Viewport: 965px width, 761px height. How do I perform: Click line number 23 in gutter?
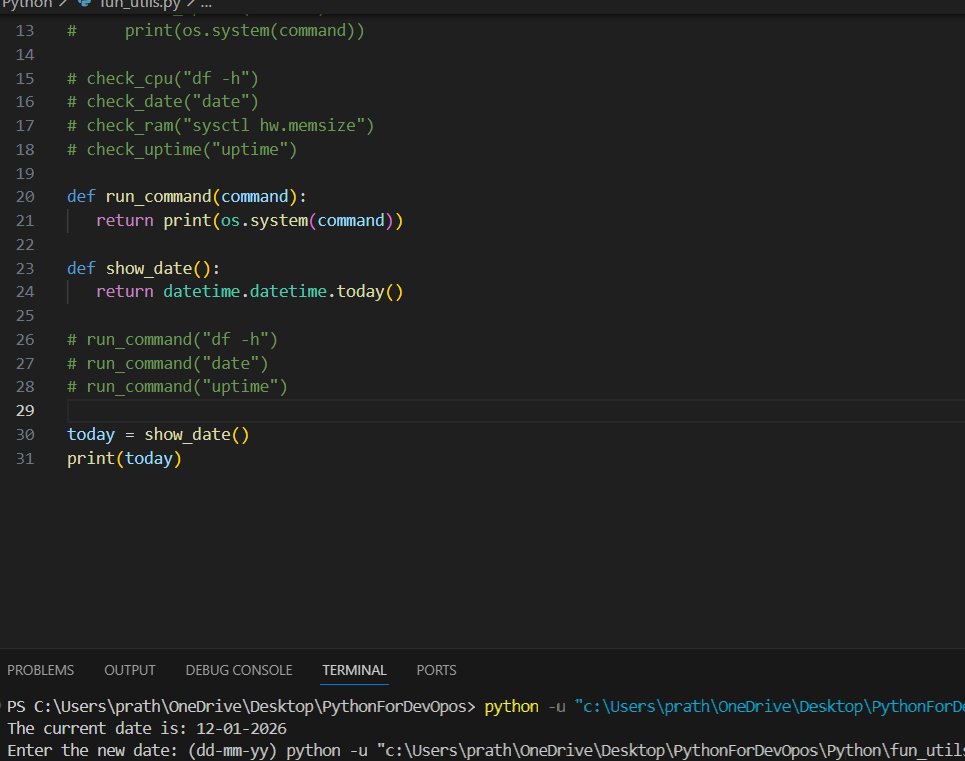[x=26, y=268]
